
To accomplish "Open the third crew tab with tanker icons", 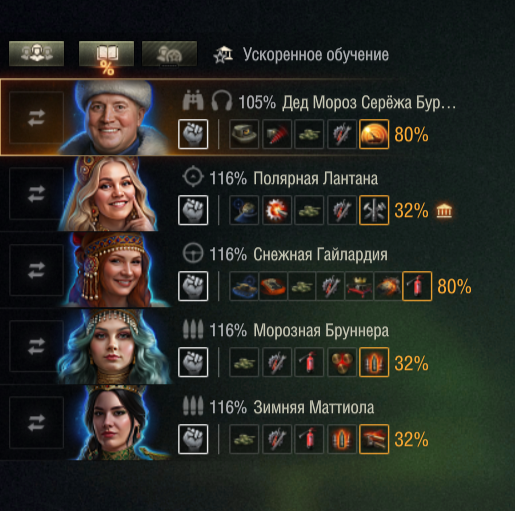I will click(169, 53).
